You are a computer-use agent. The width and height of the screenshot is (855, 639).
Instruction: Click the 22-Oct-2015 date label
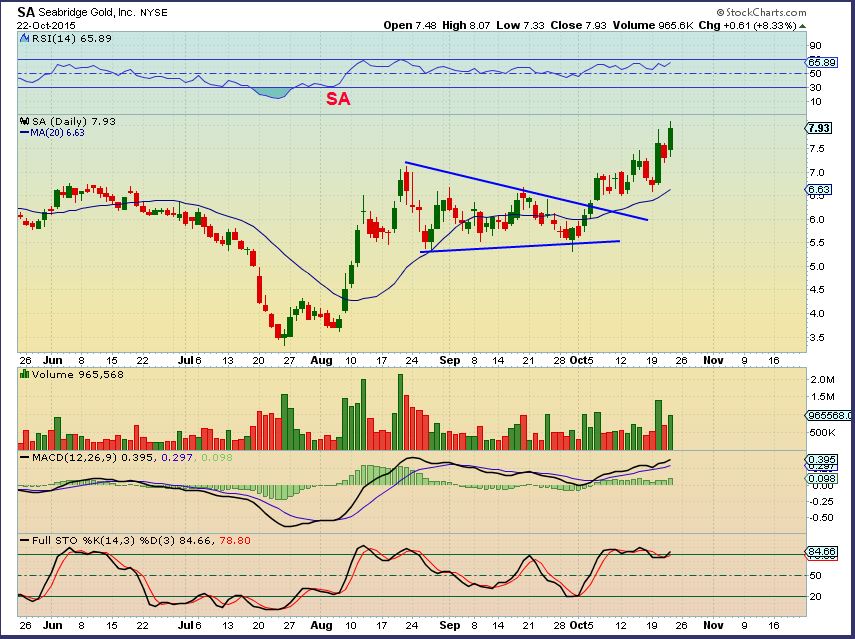click(x=46, y=26)
